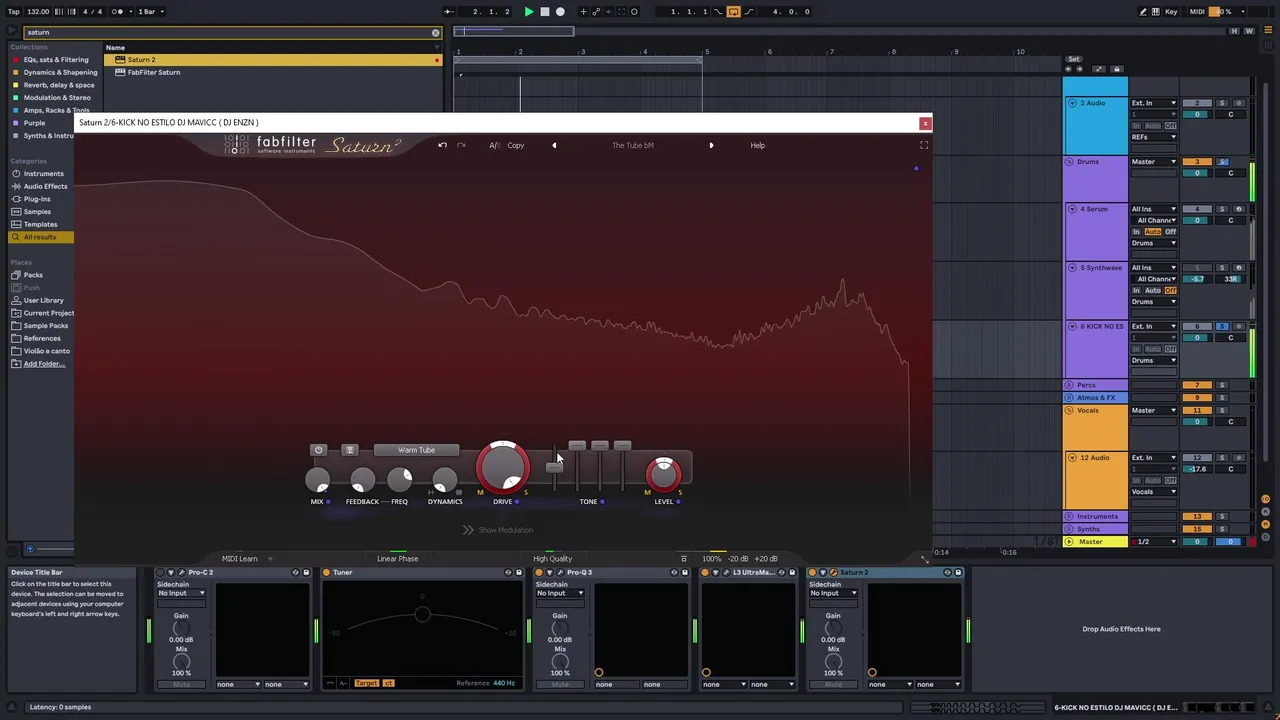Toggle Linear Phase option
1280x720 pixels.
click(x=398, y=559)
